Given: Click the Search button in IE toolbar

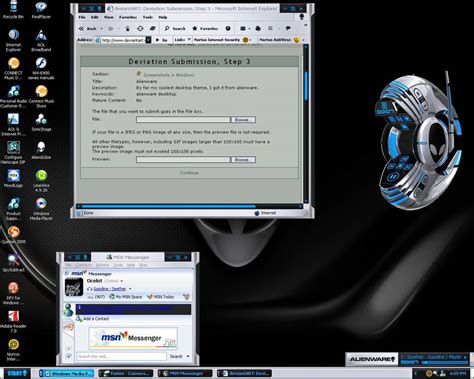Looking at the screenshot, I should 175,29.
